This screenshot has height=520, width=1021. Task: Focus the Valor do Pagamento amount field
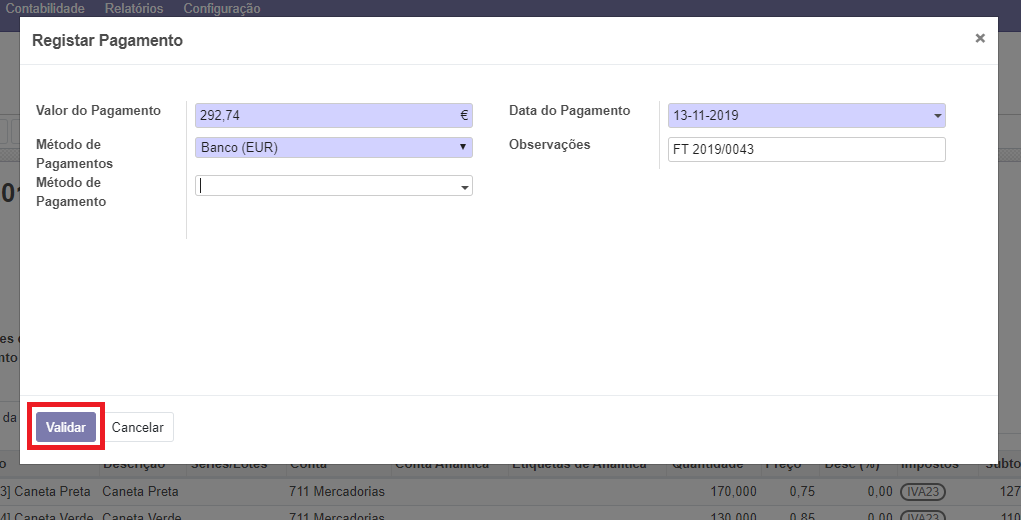(x=325, y=116)
